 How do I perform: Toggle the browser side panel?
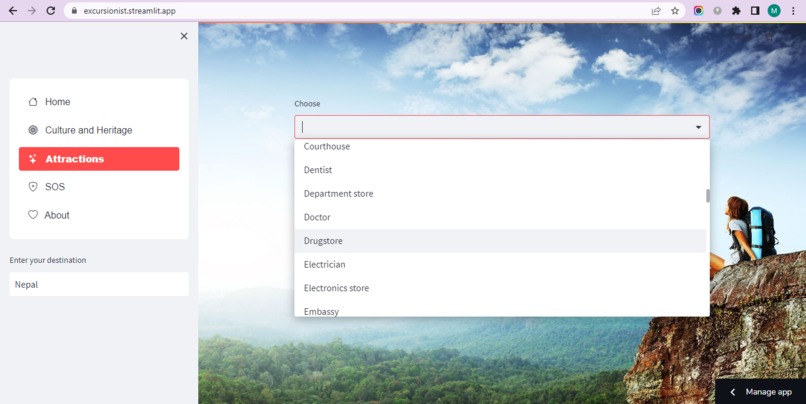tap(755, 11)
